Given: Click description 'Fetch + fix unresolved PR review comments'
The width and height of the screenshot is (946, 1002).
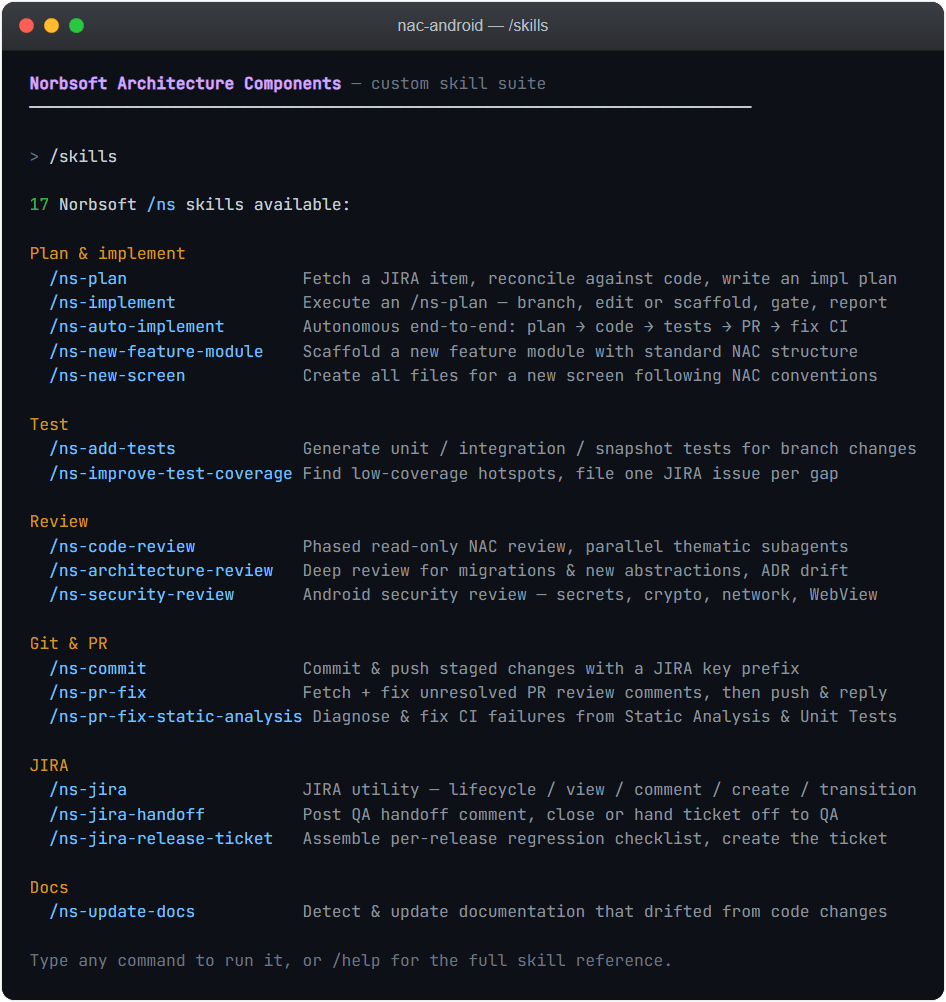Looking at the screenshot, I should (504, 692).
